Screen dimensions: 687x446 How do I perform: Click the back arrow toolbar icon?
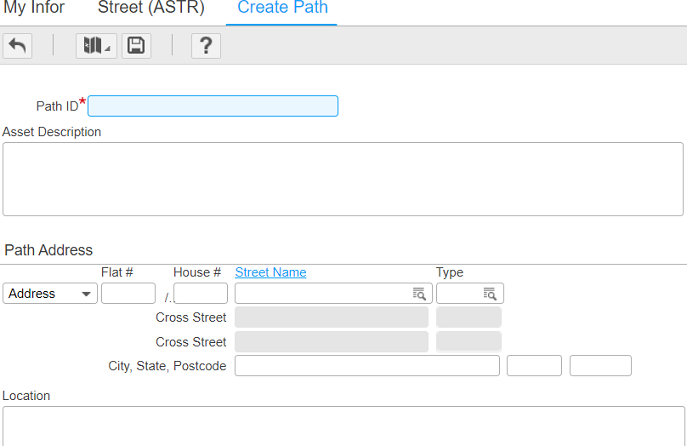pyautogui.click(x=17, y=46)
